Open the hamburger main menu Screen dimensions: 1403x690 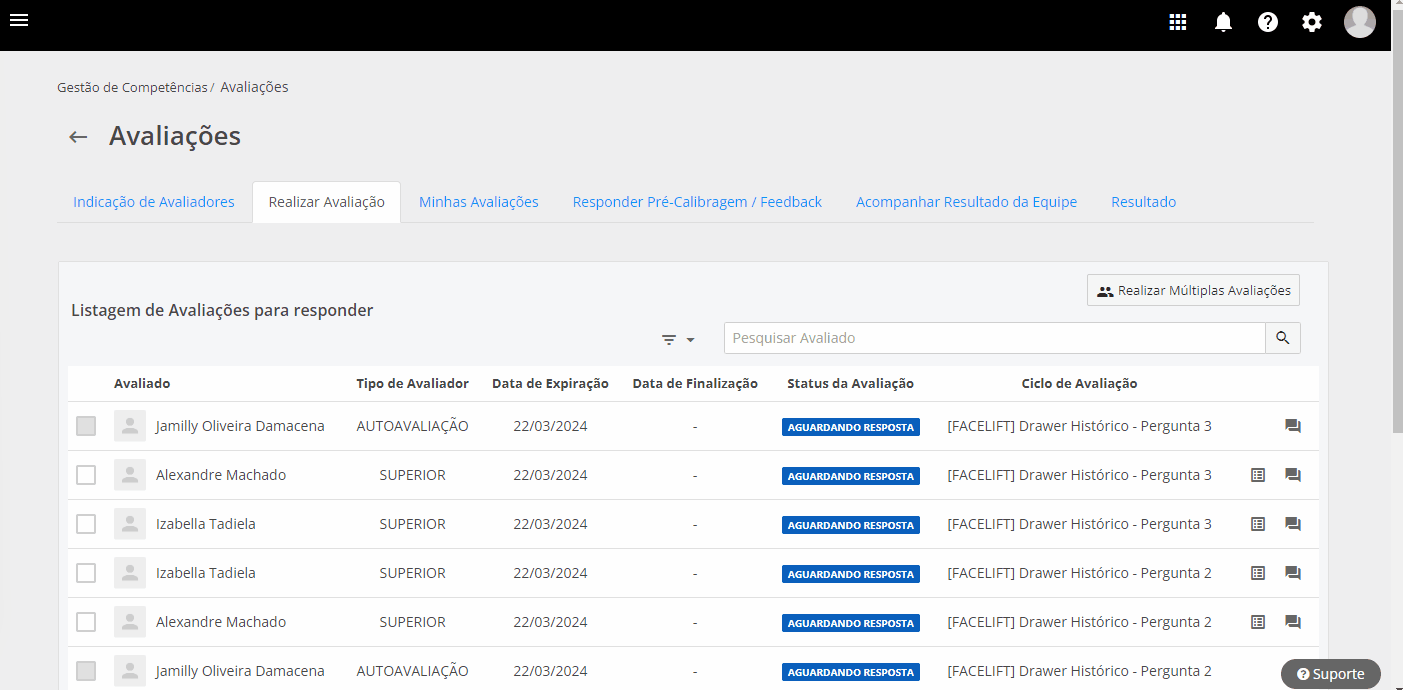(19, 21)
